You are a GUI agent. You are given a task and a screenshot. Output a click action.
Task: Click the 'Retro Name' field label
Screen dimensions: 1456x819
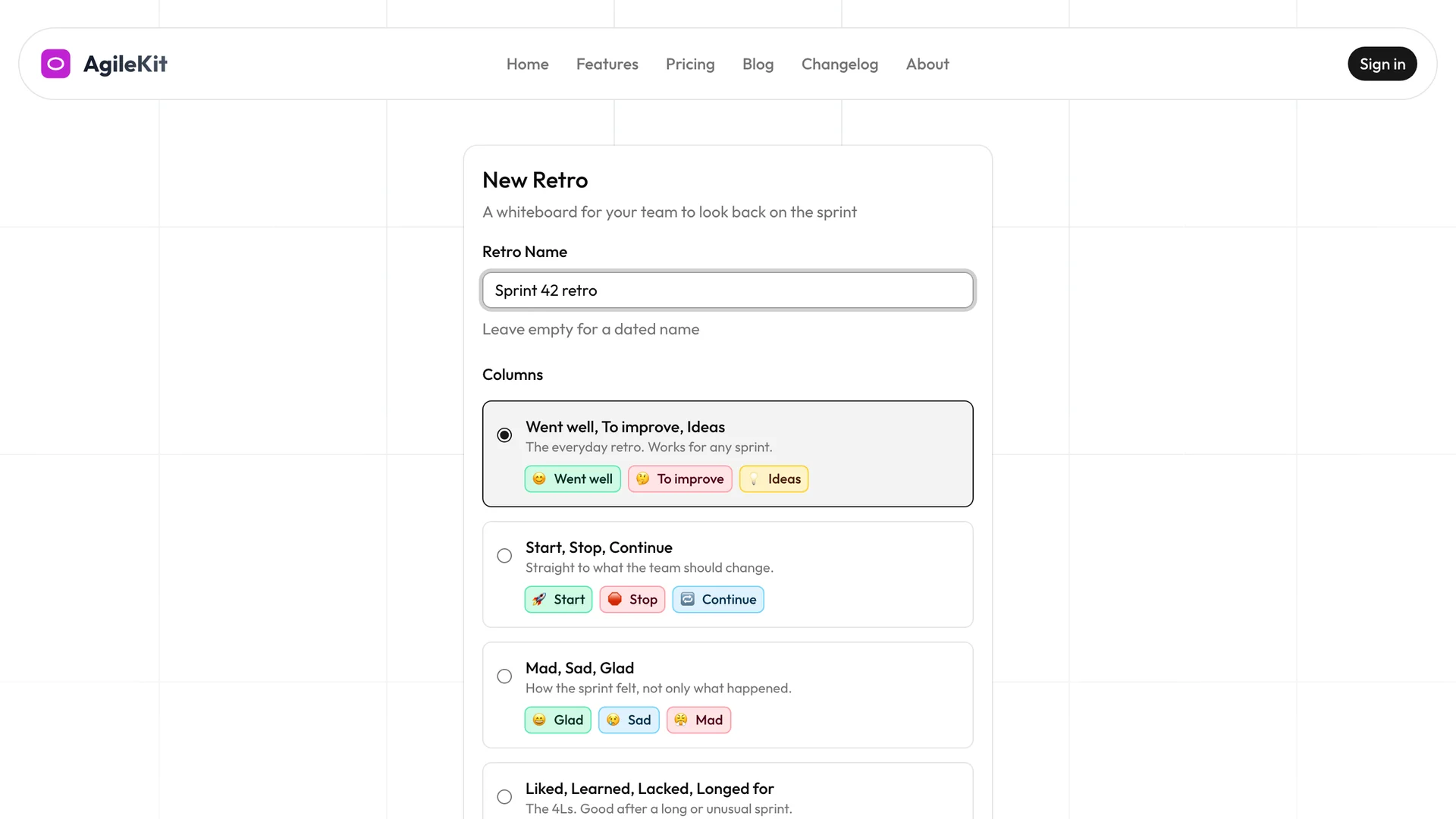(x=525, y=252)
